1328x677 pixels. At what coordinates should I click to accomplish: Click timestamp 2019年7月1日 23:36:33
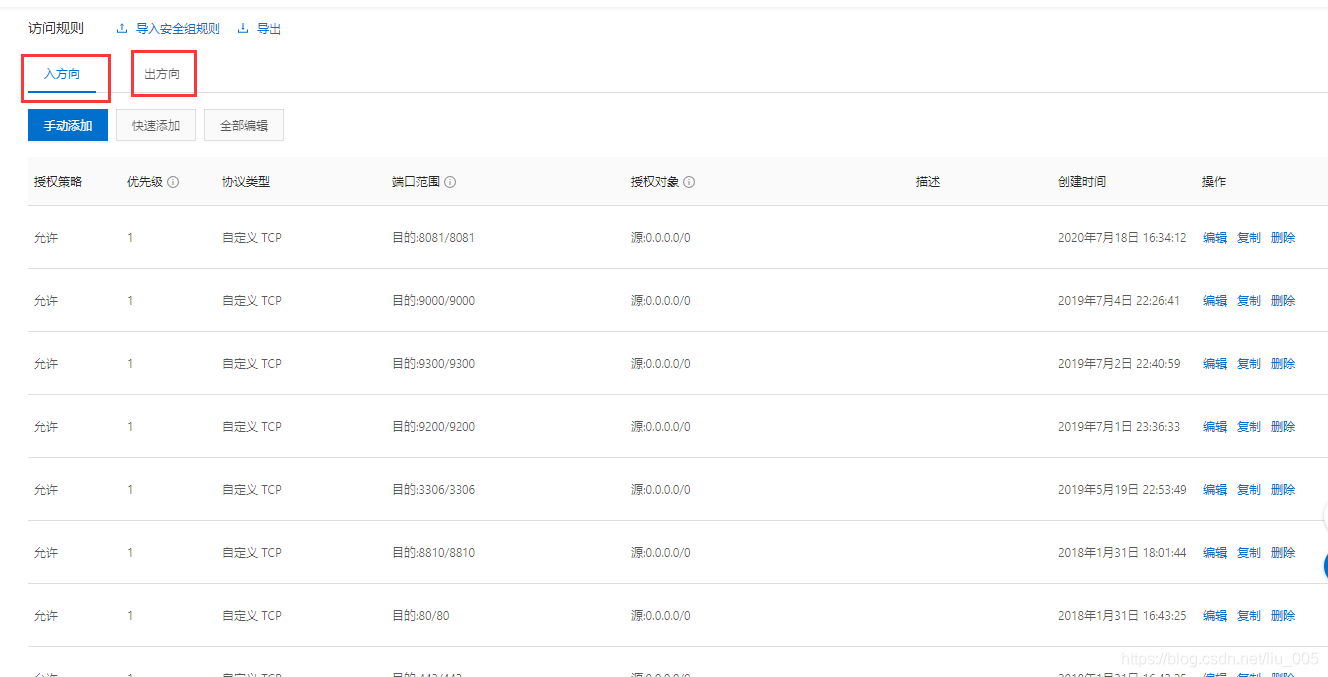1119,427
